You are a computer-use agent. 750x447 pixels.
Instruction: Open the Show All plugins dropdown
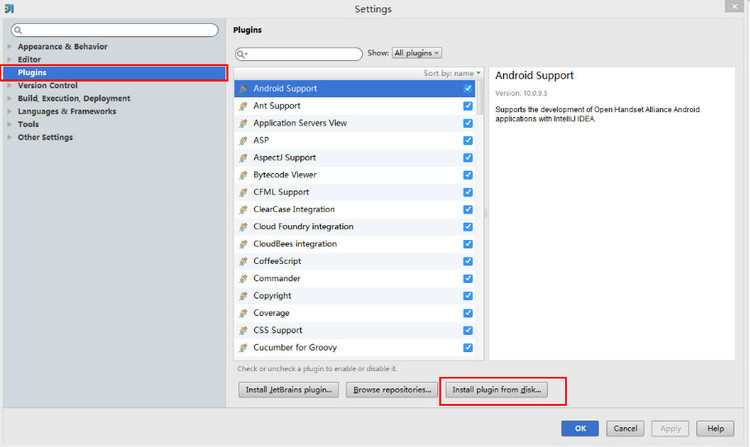pyautogui.click(x=417, y=53)
